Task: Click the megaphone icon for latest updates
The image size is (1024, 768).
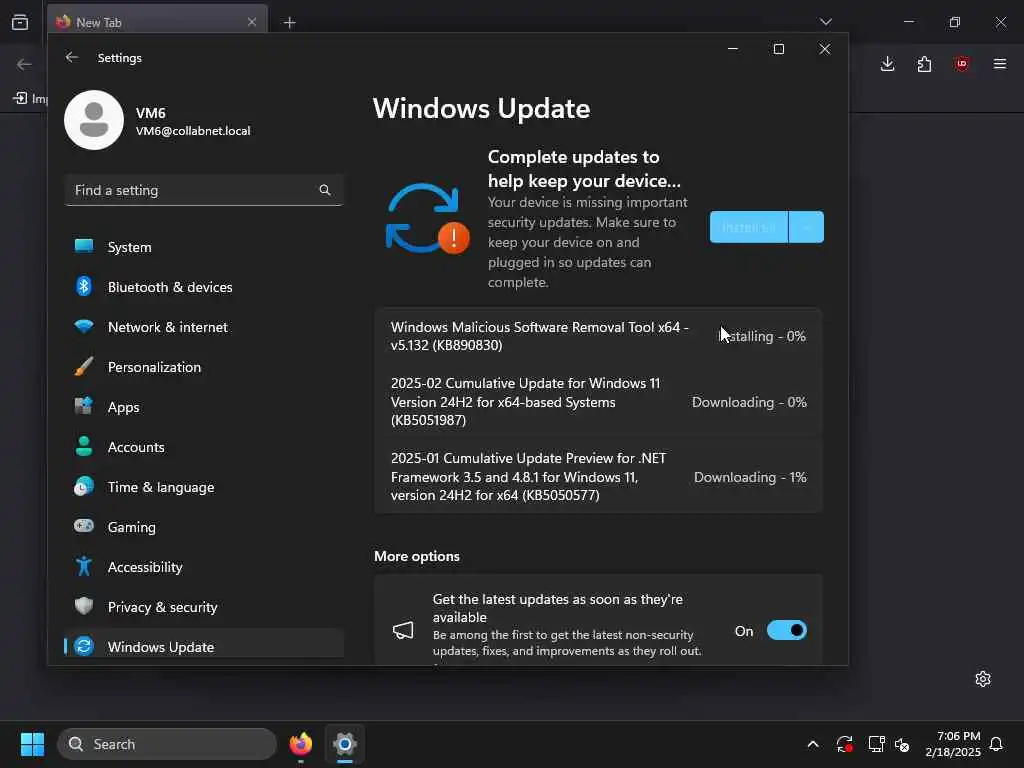Action: [403, 630]
